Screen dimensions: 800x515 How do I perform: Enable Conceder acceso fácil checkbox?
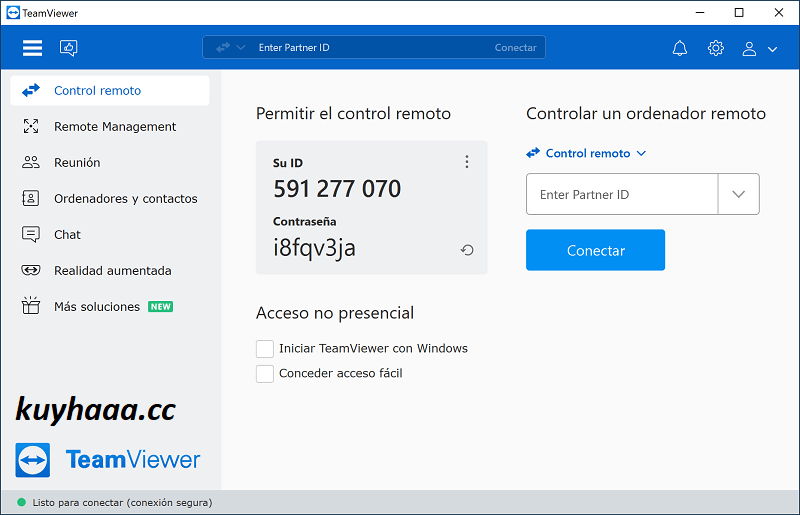pyautogui.click(x=265, y=374)
